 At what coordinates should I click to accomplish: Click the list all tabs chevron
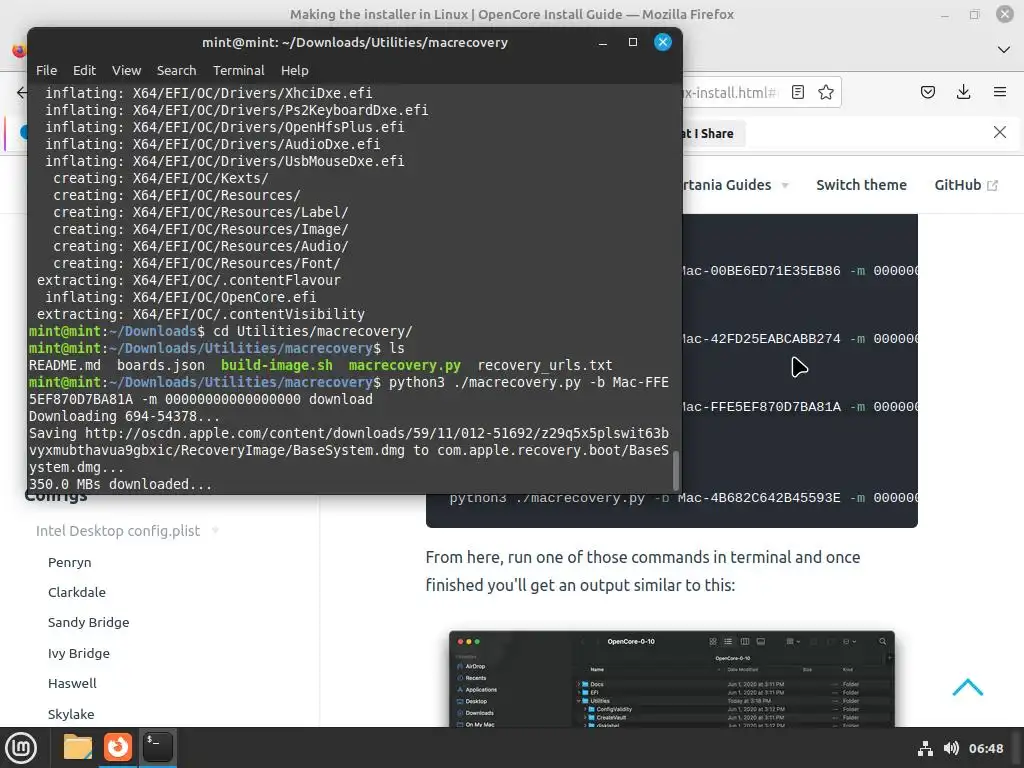(1004, 50)
